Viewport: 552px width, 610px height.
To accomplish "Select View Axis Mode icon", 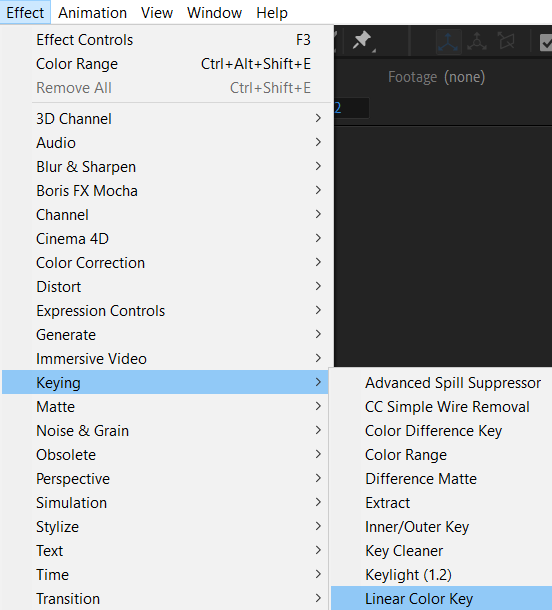I will coord(506,42).
